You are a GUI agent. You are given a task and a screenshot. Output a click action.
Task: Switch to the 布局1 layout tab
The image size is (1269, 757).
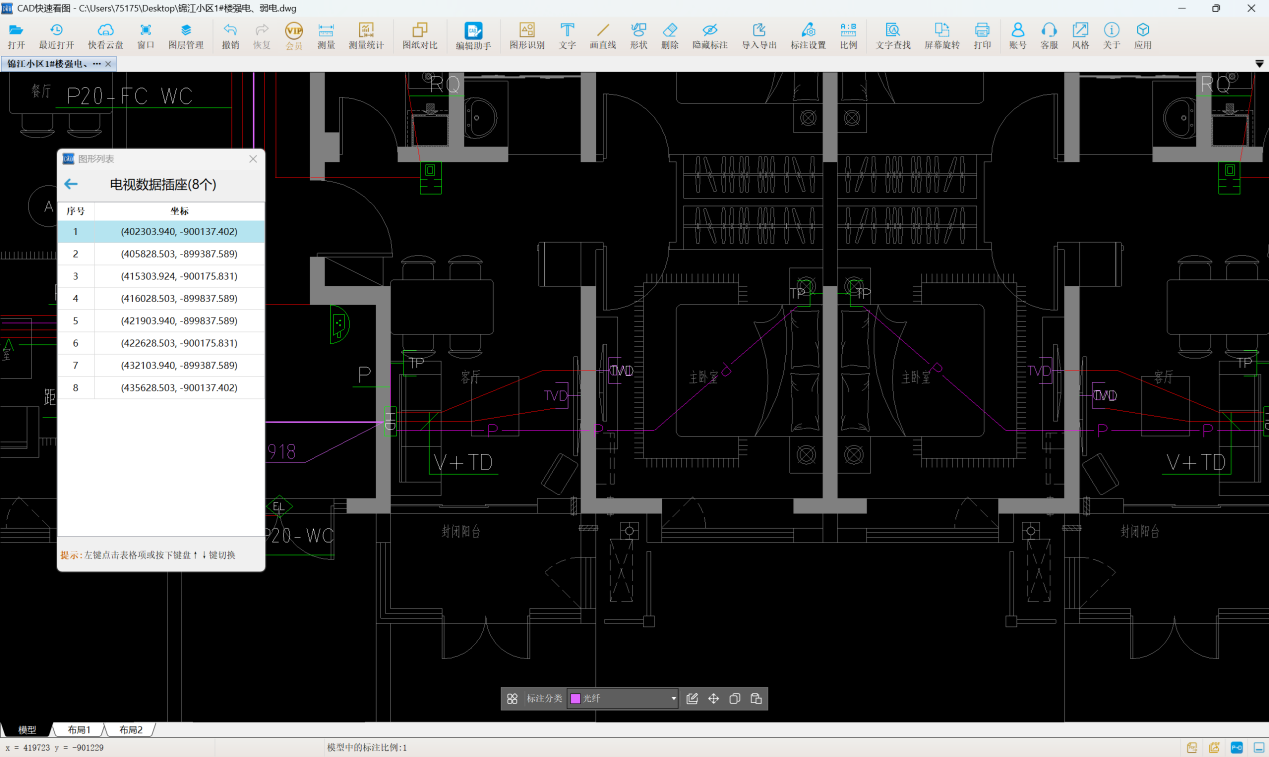coord(79,730)
